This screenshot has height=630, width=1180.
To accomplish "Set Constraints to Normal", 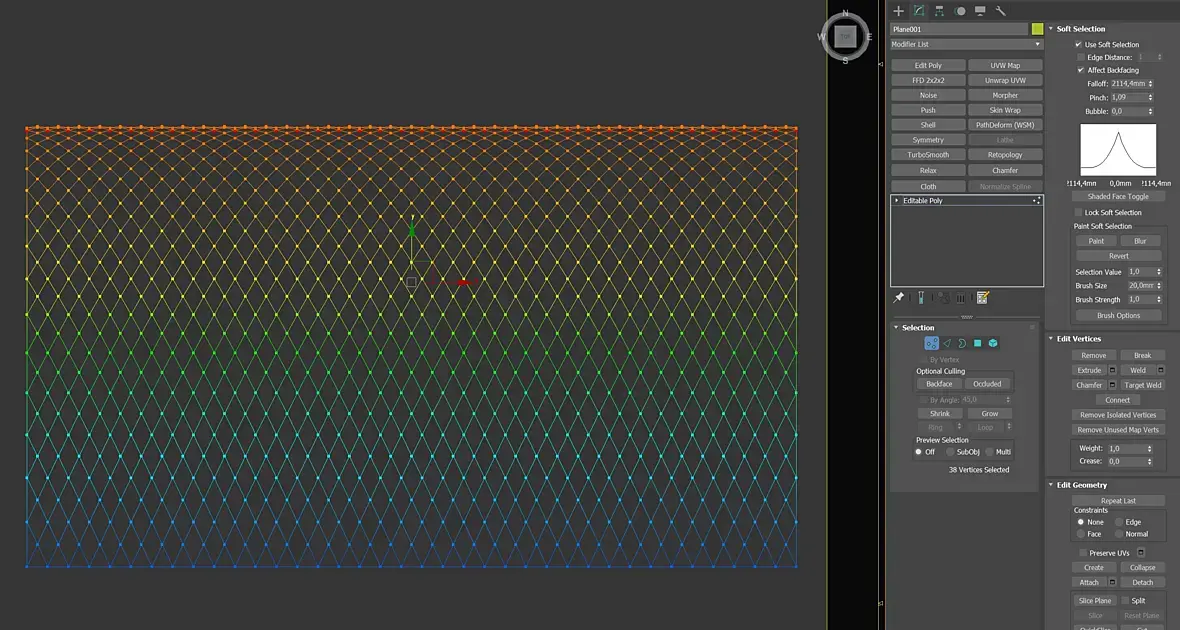I will pyautogui.click(x=1118, y=534).
